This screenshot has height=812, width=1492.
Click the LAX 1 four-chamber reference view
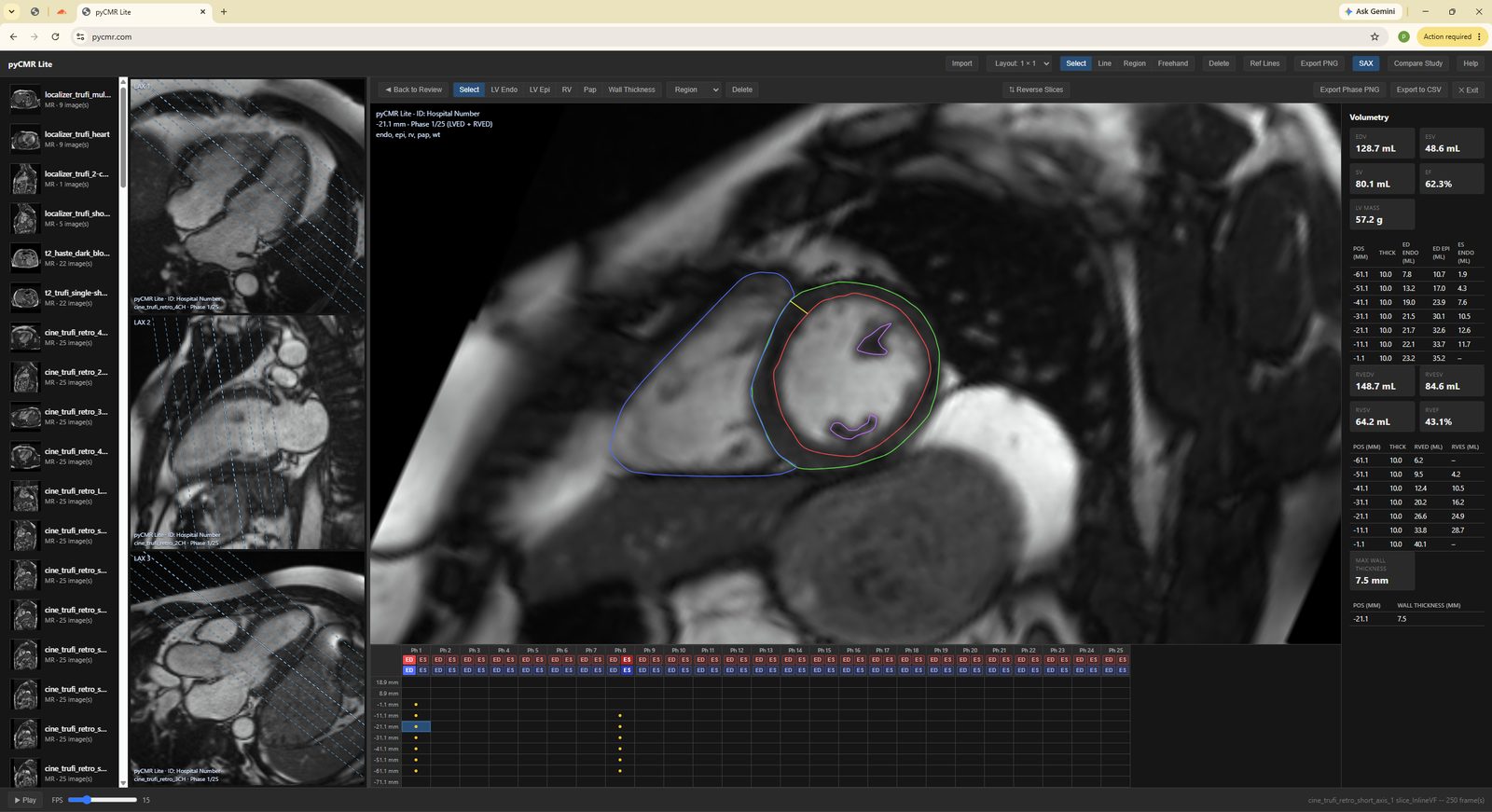(247, 196)
